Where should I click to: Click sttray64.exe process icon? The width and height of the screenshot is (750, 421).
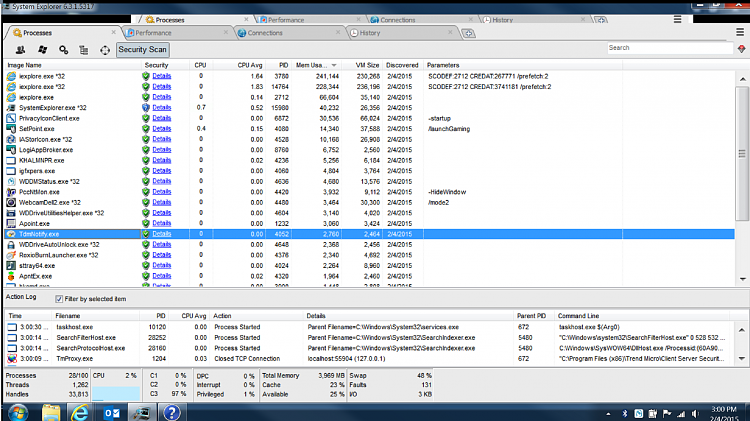click(x=11, y=266)
